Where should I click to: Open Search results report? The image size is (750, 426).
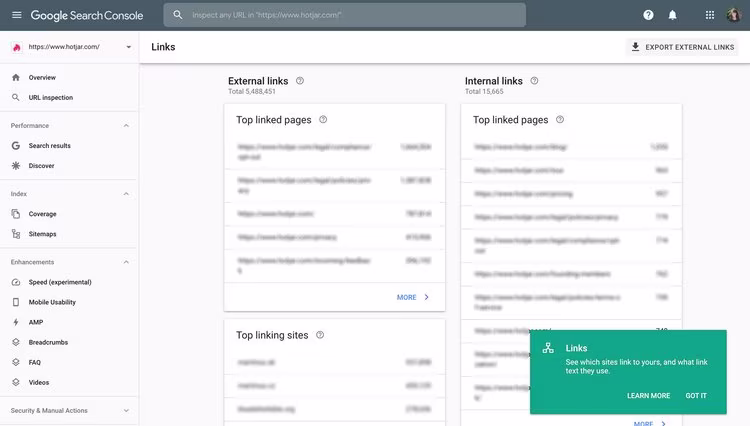tap(49, 146)
